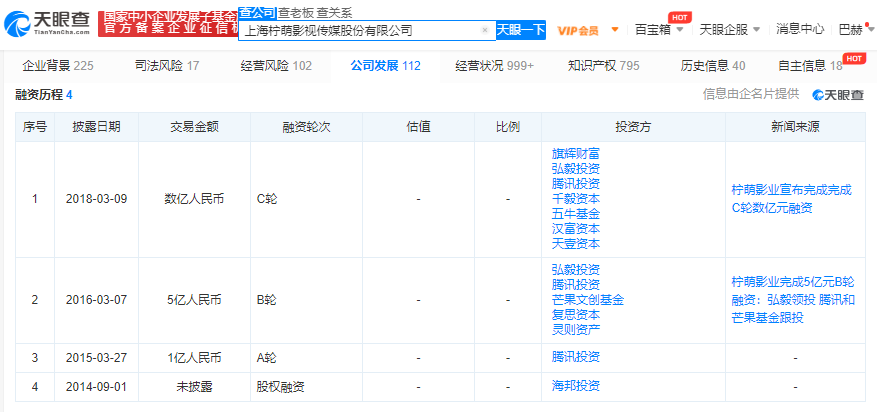Screen dimensions: 877x412
Task: Click date cell 2014-09-01
Action: click(x=96, y=386)
